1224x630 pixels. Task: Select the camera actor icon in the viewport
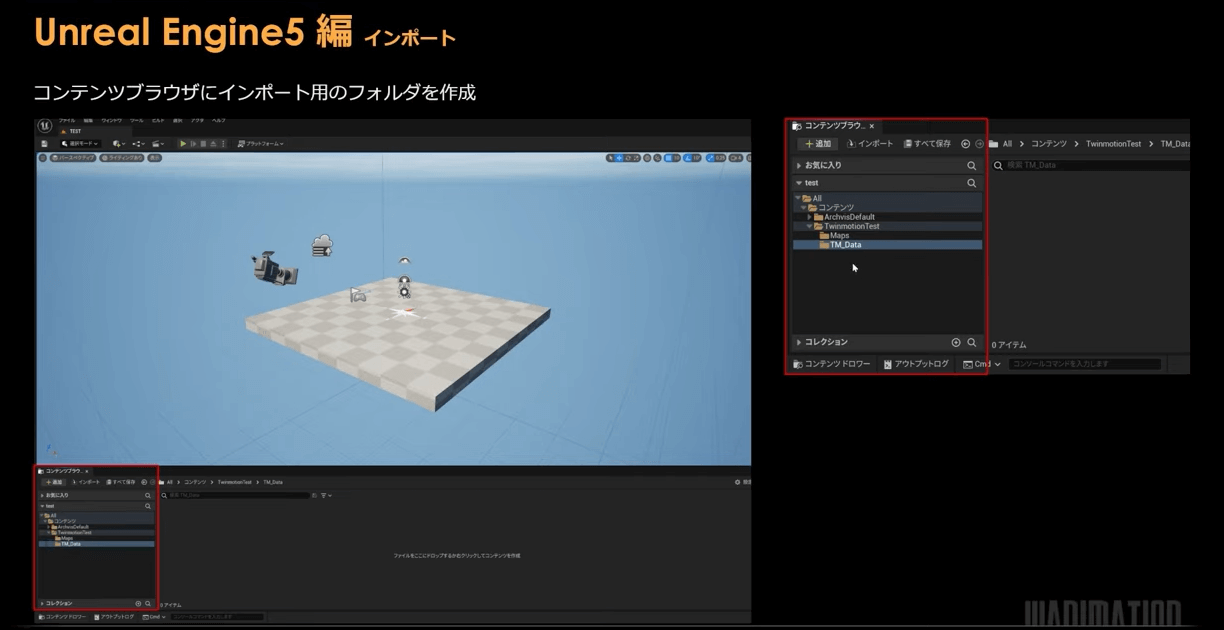(x=273, y=267)
